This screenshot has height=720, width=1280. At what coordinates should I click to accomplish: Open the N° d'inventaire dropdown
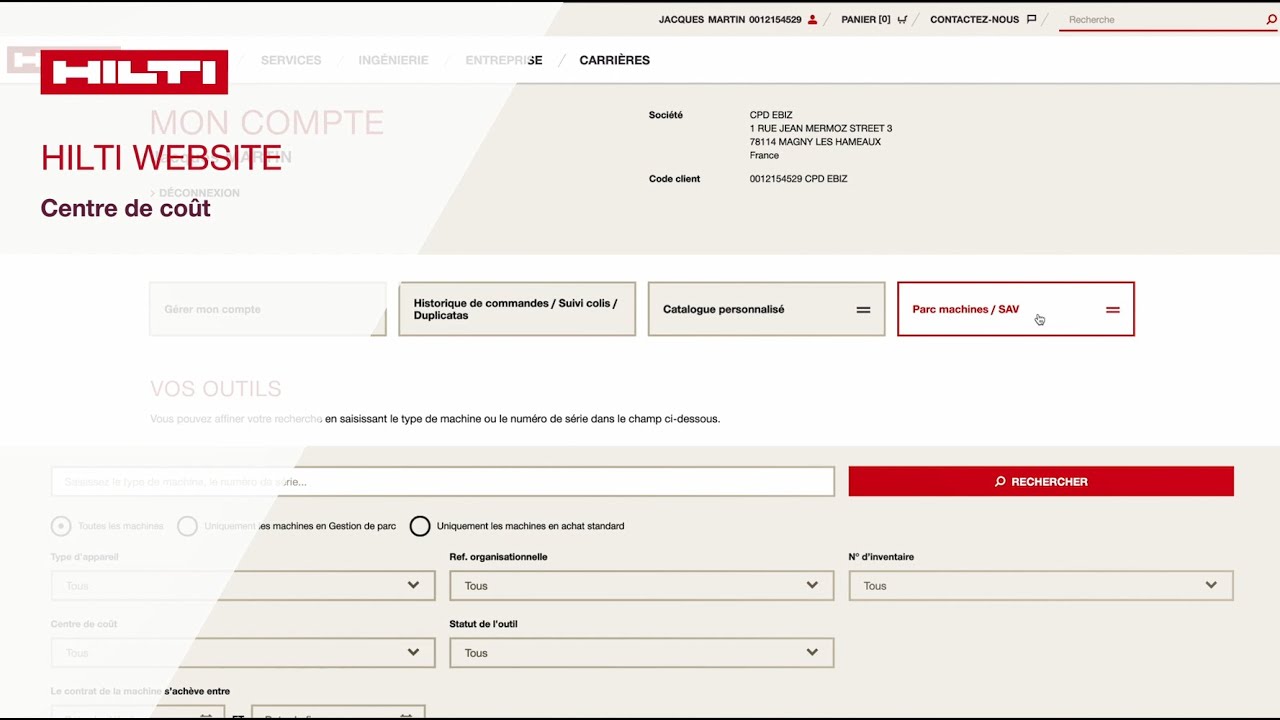pos(1040,586)
